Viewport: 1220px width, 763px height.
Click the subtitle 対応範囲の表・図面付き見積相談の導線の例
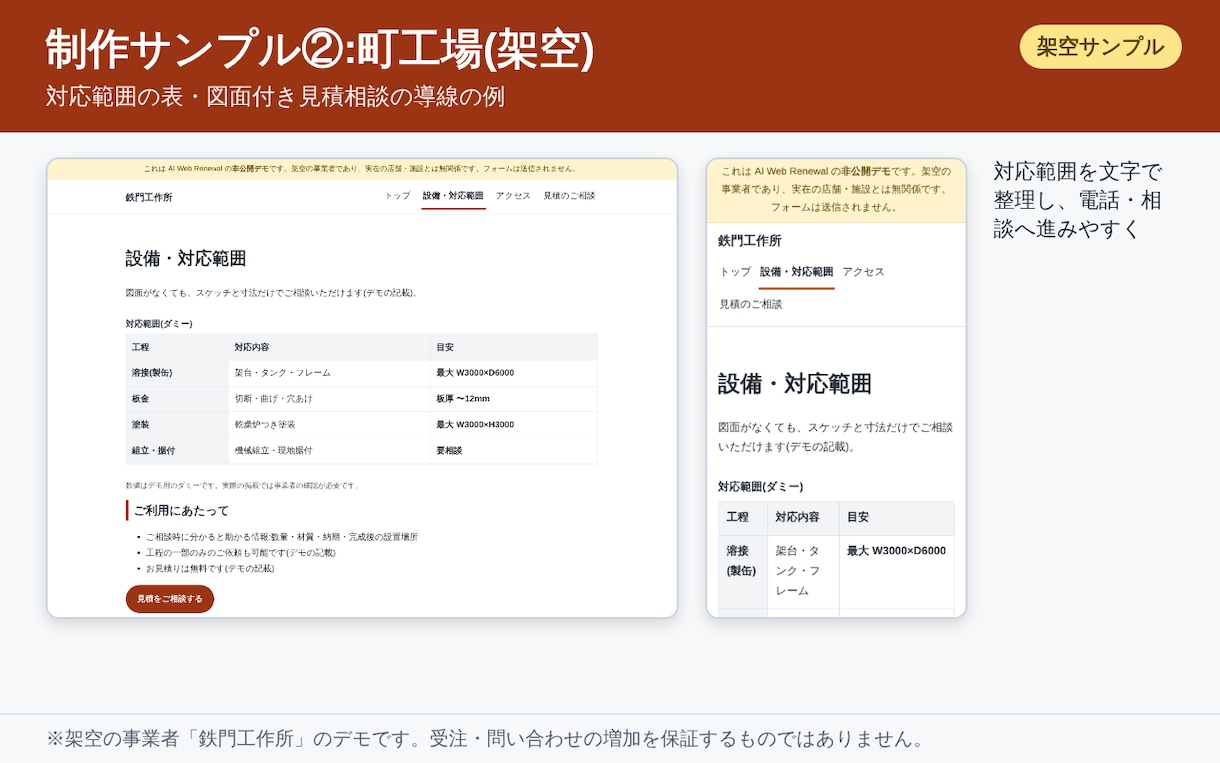pos(275,97)
